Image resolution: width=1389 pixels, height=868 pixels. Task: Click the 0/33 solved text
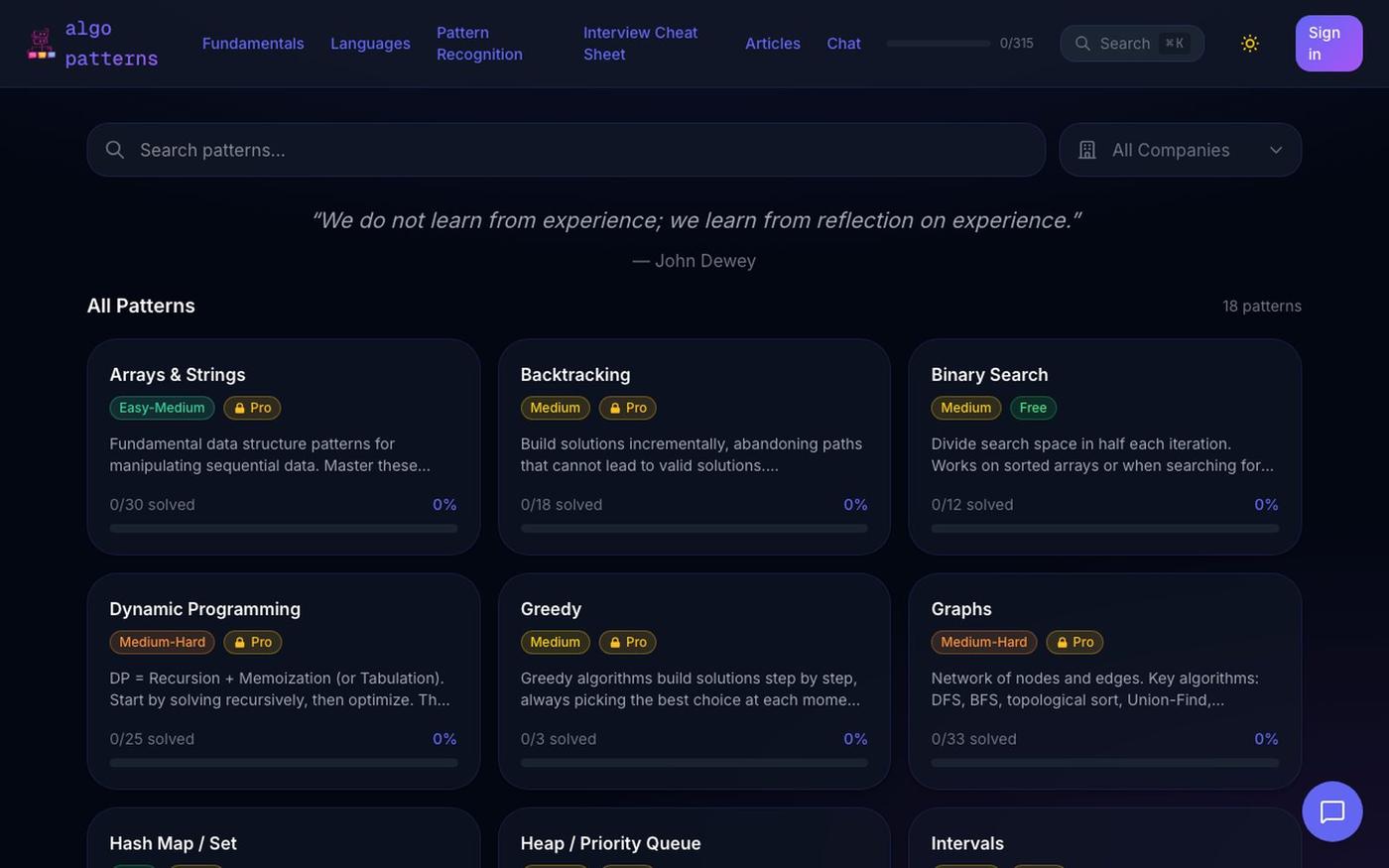coord(974,739)
